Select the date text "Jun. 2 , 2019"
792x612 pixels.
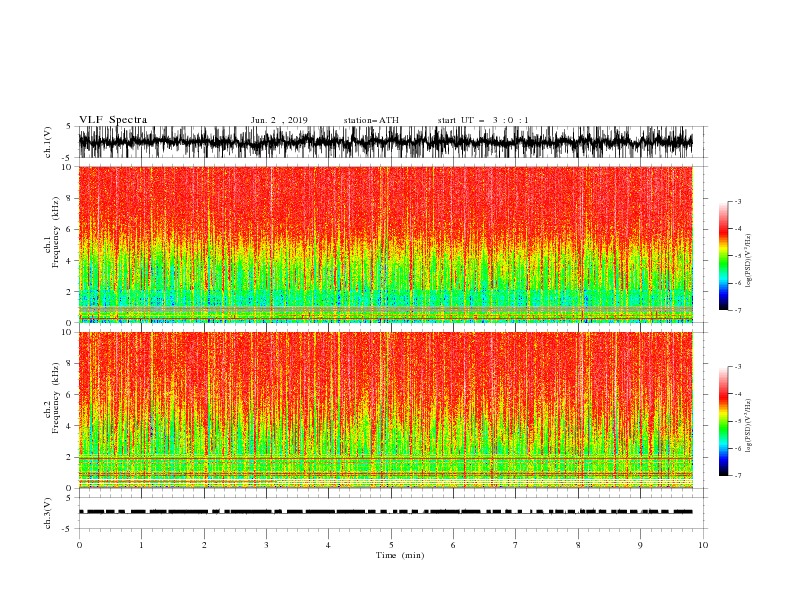pos(279,120)
